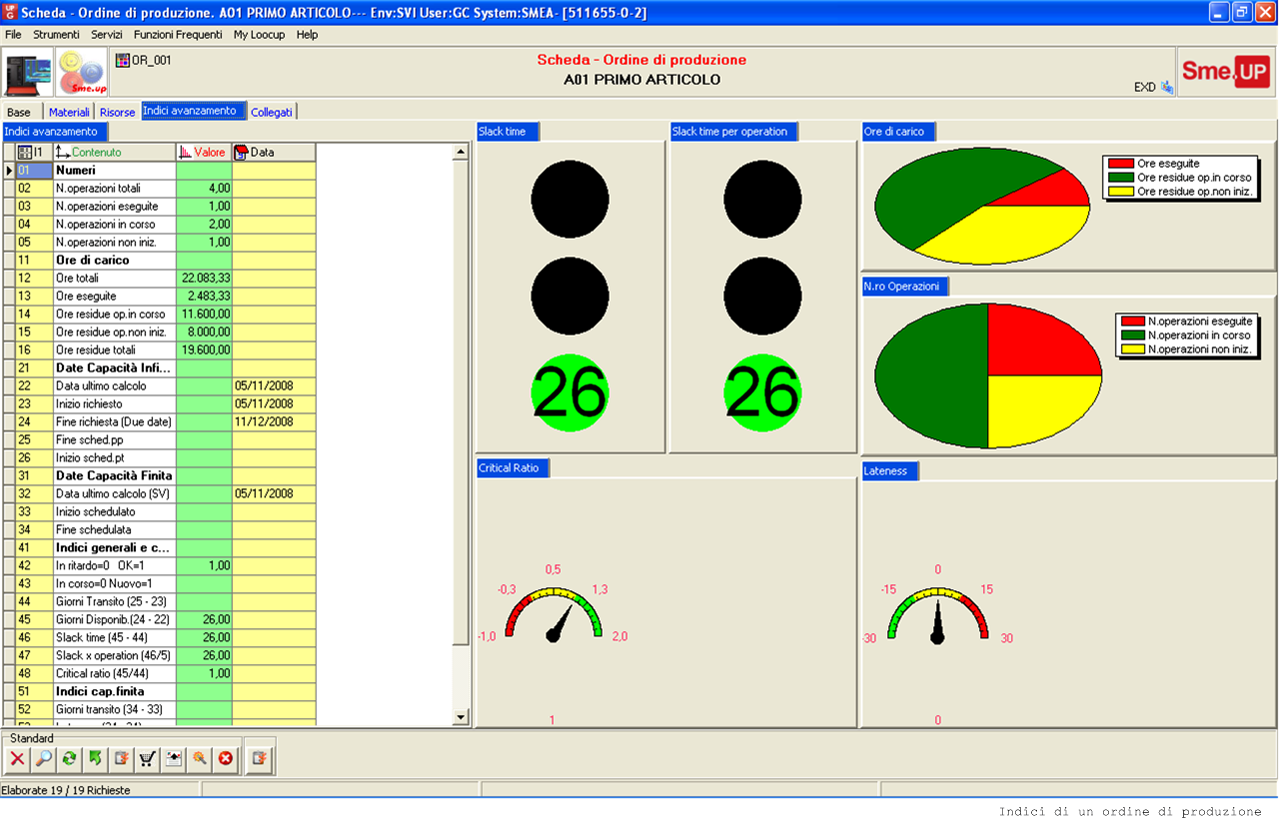Viewport: 1280px width, 820px height.
Task: Click yellow N.operazioni non iniz. legend swatch
Action: [1133, 349]
